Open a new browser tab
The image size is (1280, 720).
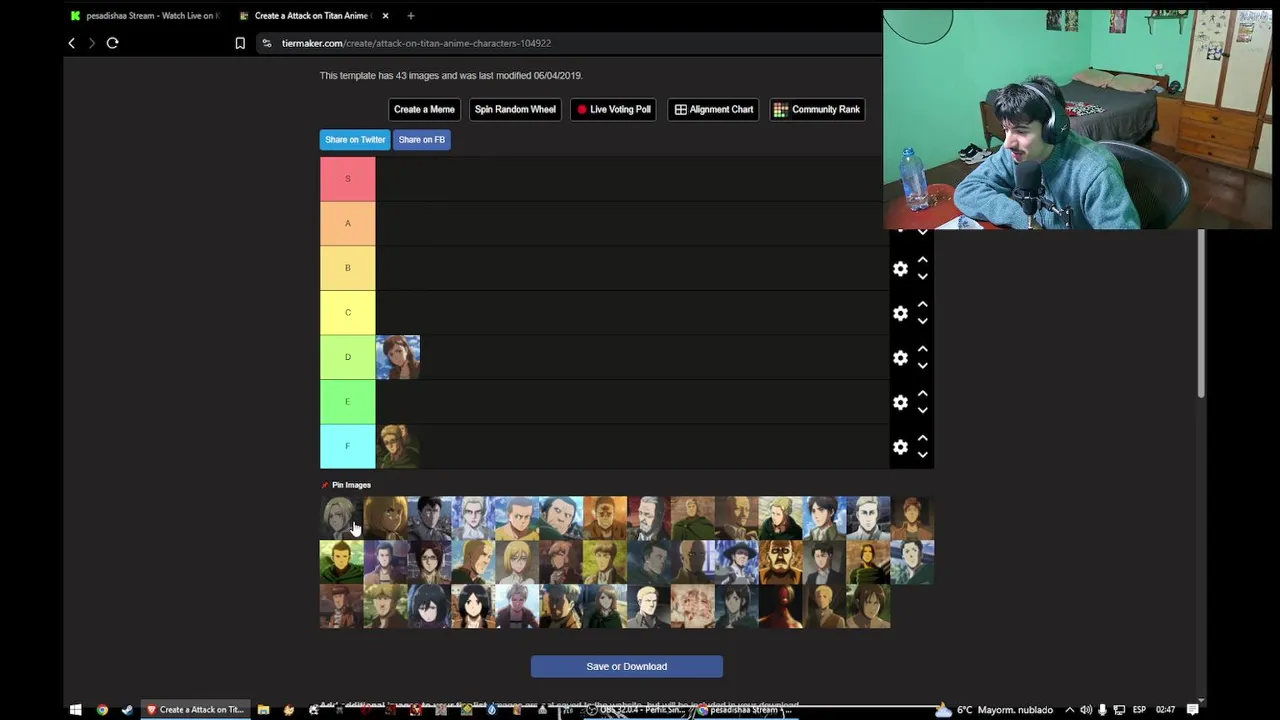pos(410,16)
